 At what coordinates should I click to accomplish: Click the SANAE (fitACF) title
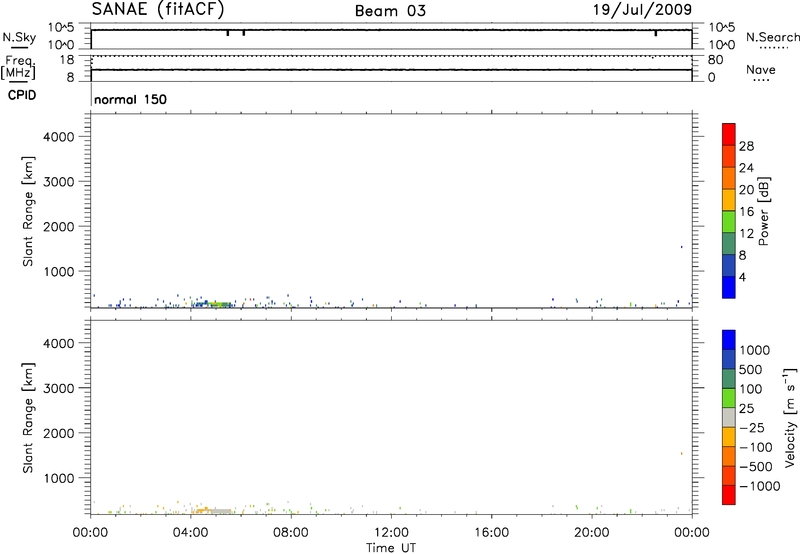[158, 10]
